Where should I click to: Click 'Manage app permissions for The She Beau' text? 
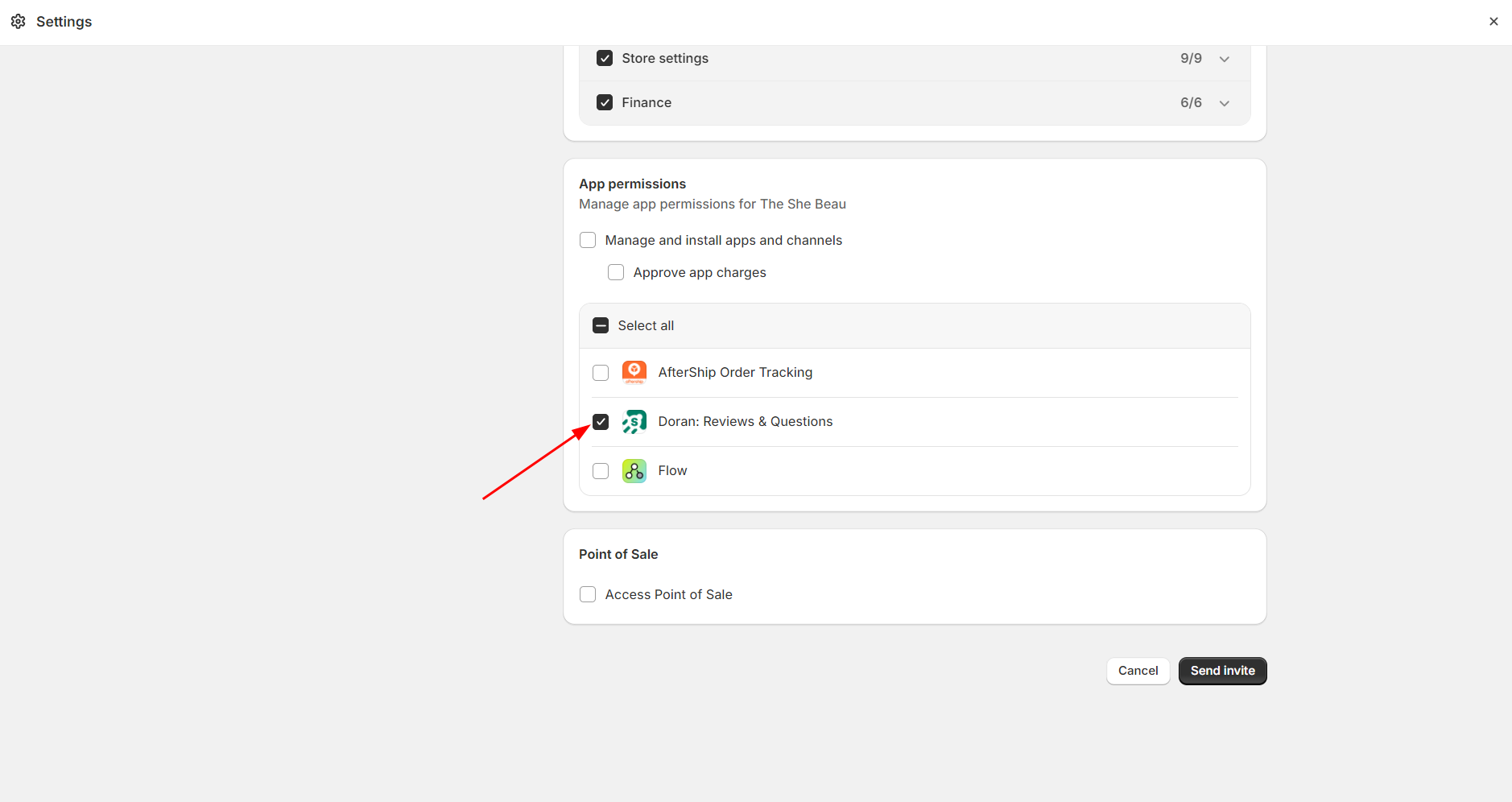(x=713, y=204)
